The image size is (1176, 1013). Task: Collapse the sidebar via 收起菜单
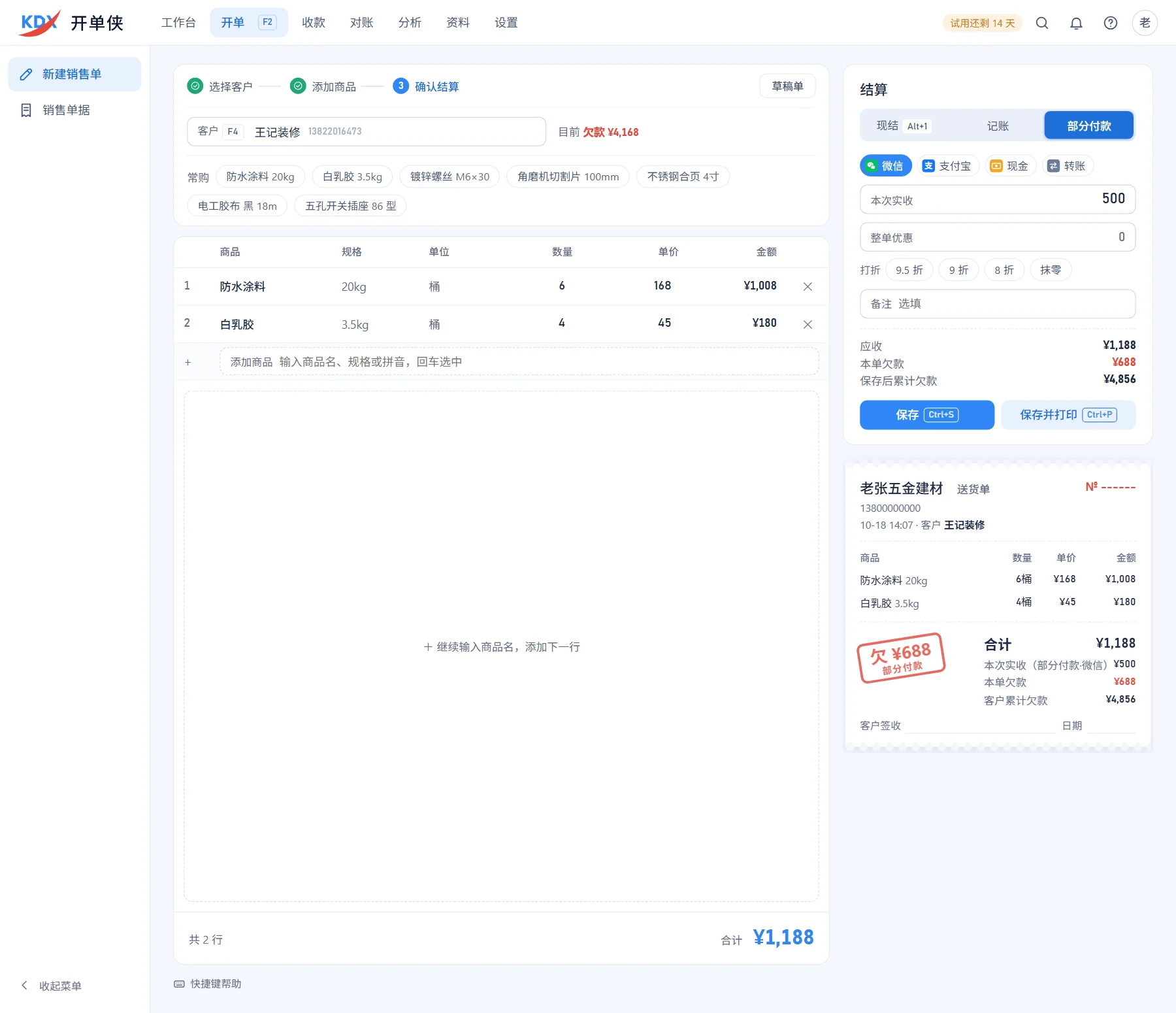[52, 986]
